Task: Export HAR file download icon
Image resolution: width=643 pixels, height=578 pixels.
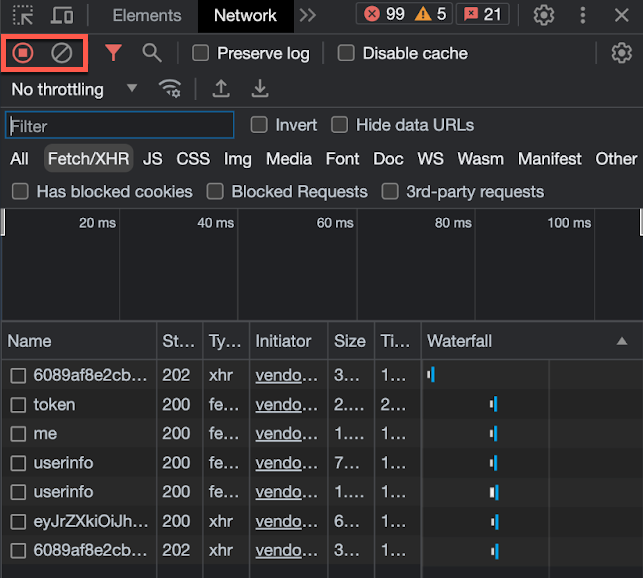Action: click(260, 89)
